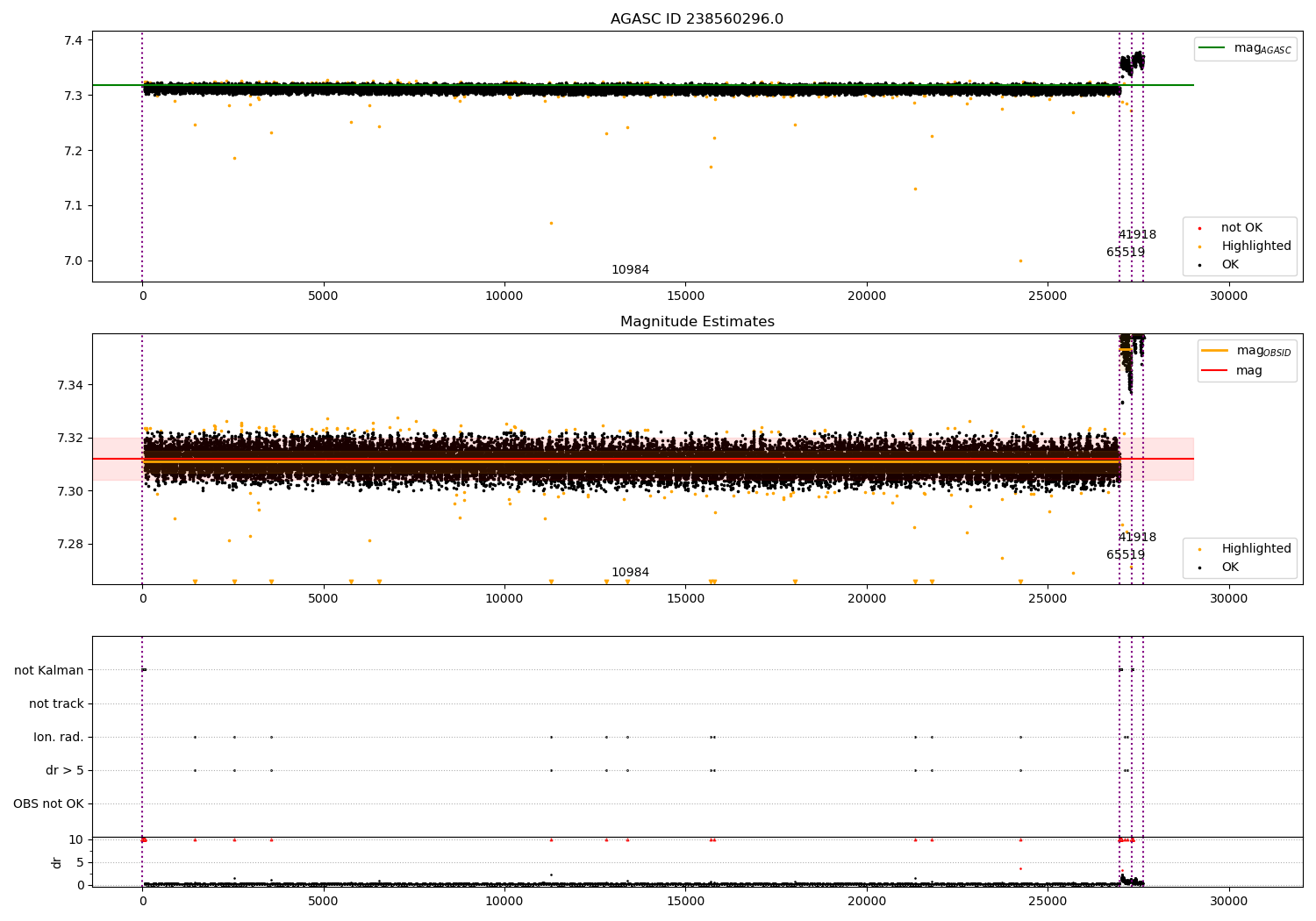Select the 'not Kalman' row label
The height and width of the screenshot is (921, 1316).
click(49, 670)
